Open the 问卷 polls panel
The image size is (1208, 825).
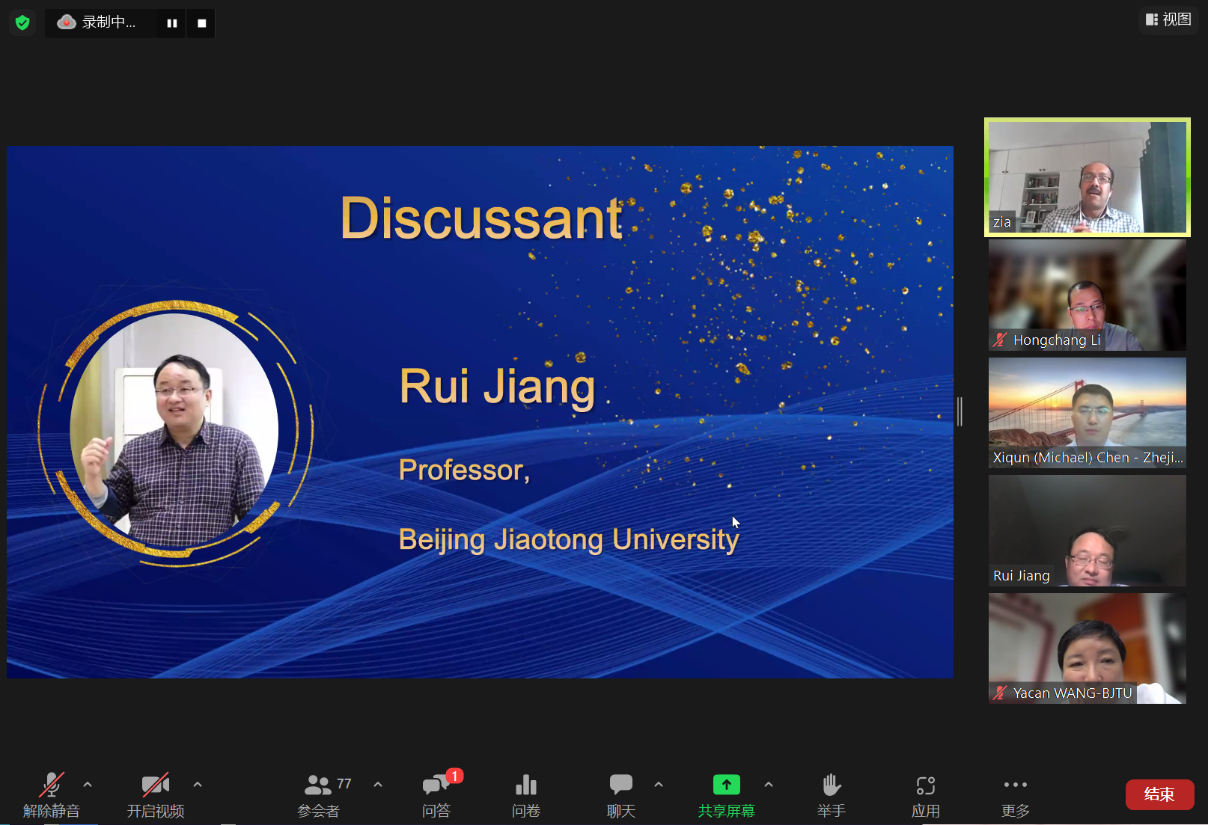pyautogui.click(x=526, y=796)
